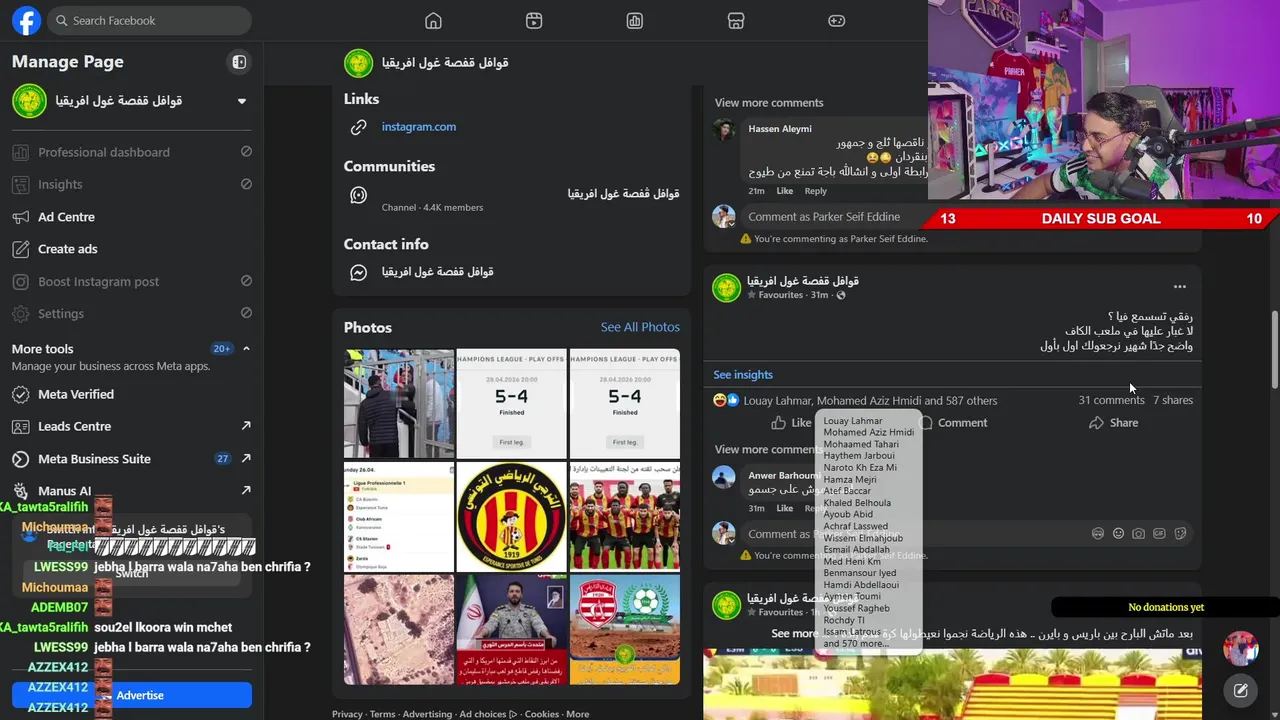Viewport: 1280px width, 720px height.
Task: Open the Communities channel icon
Action: [x=358, y=195]
